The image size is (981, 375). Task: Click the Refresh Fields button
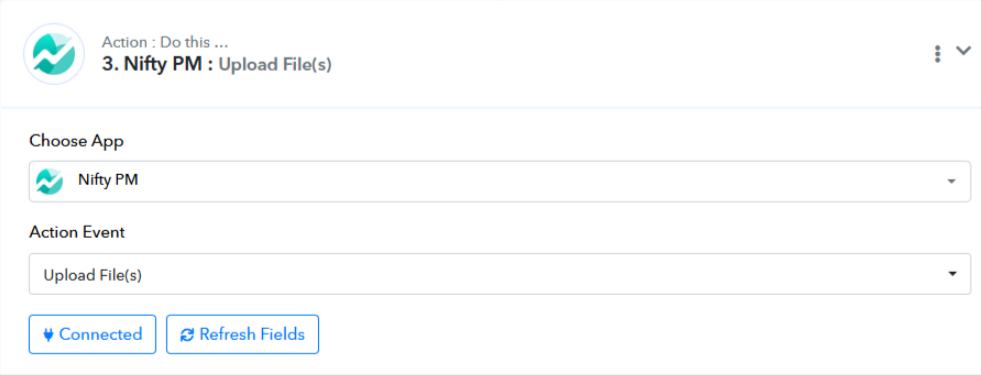(242, 334)
